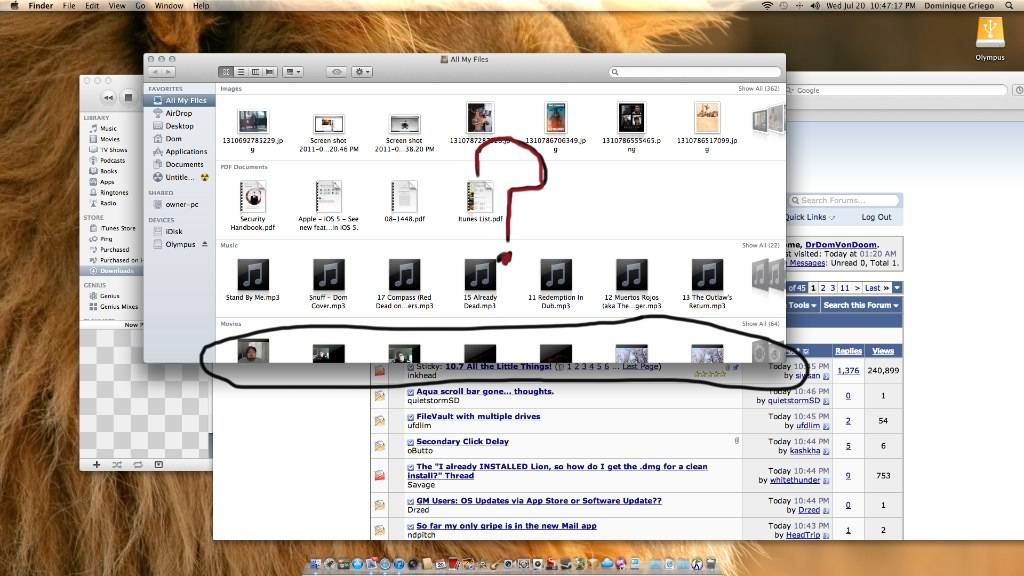Show all 362 images
The width and height of the screenshot is (1024, 576).
(x=758, y=88)
